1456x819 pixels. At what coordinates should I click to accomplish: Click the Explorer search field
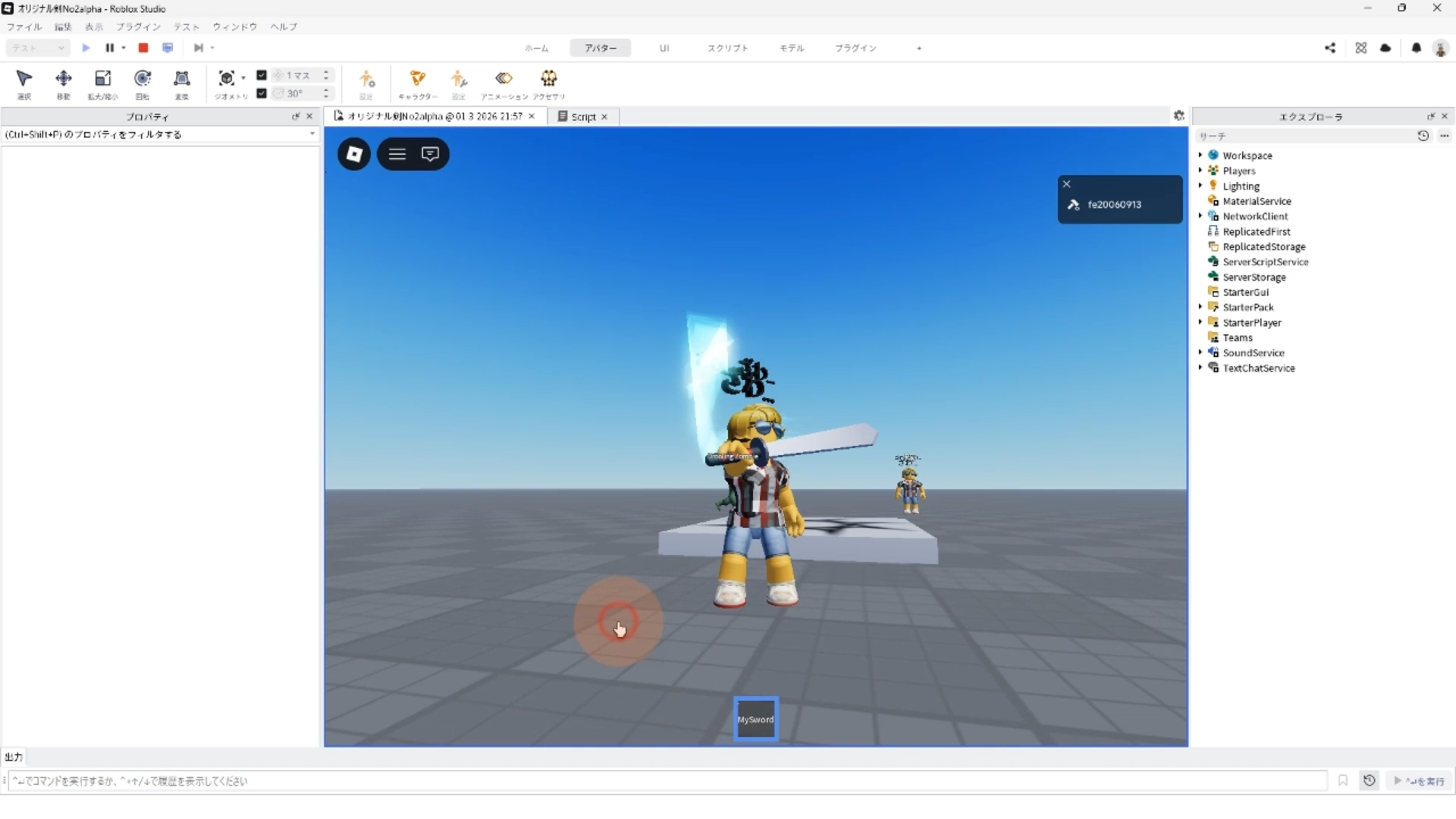click(x=1304, y=136)
